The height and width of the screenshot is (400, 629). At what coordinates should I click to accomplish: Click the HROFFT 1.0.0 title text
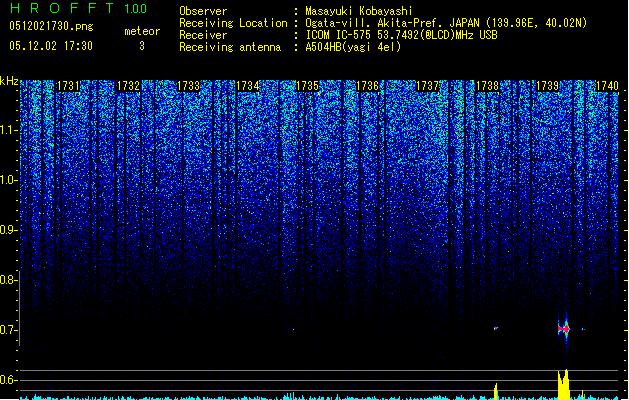(x=78, y=8)
